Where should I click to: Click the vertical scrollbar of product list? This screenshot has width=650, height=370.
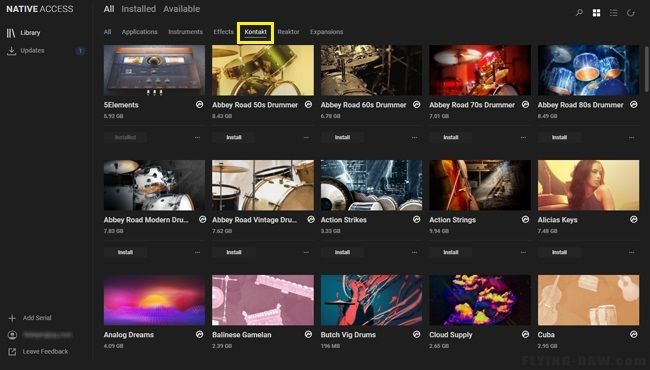[646, 68]
